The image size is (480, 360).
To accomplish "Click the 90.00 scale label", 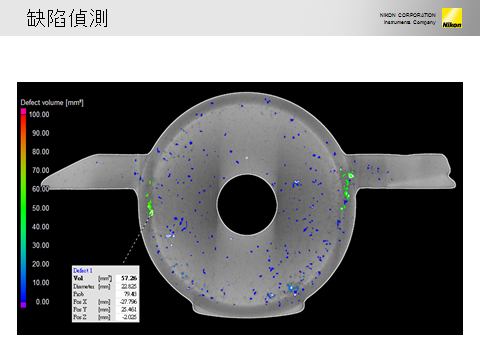I will coord(41,133).
